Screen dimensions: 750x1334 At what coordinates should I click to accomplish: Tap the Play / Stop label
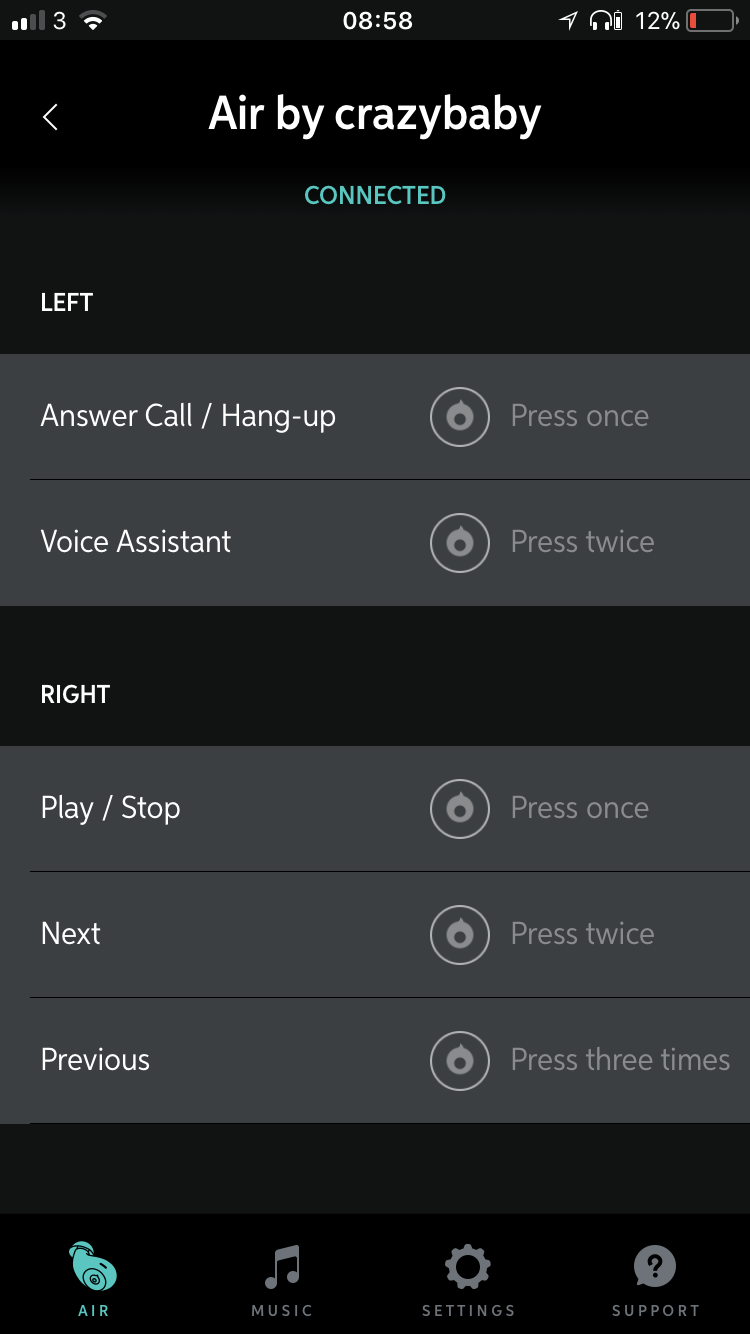pyautogui.click(x=111, y=808)
